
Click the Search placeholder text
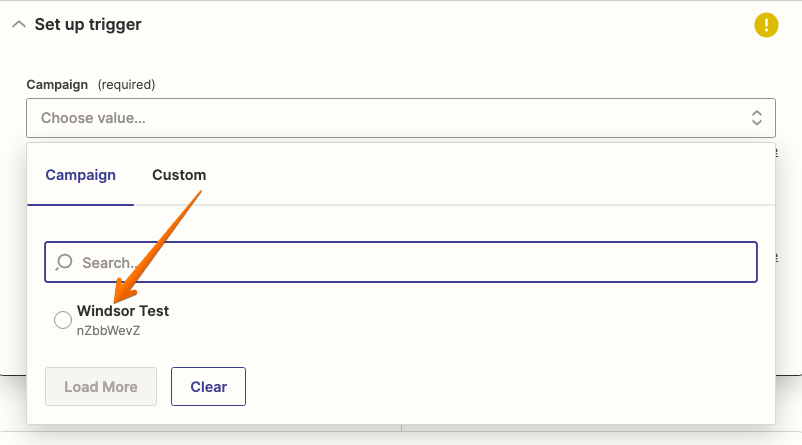coord(109,263)
